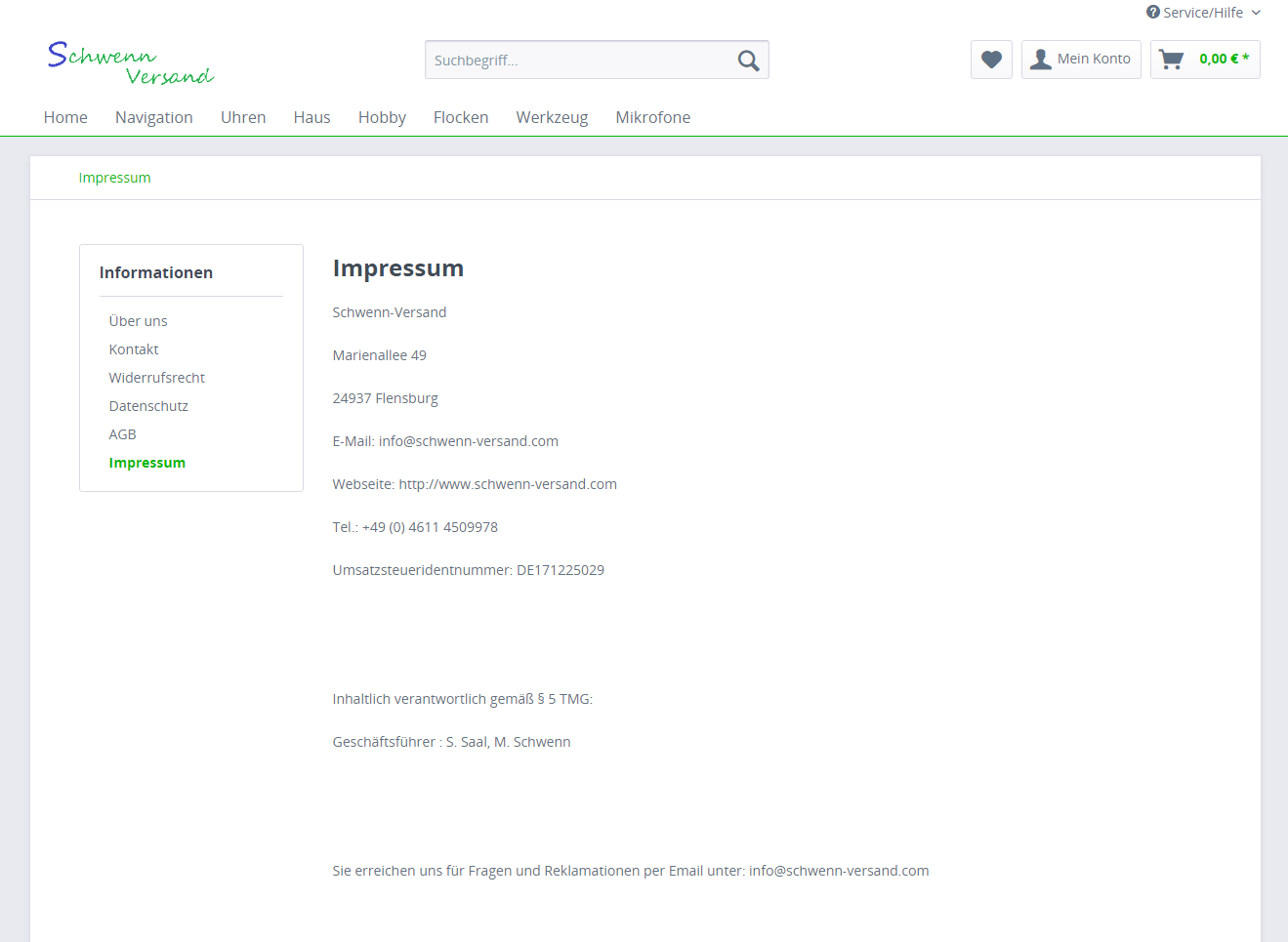Viewport: 1288px width, 942px height.
Task: Open the Haus category
Action: click(312, 117)
